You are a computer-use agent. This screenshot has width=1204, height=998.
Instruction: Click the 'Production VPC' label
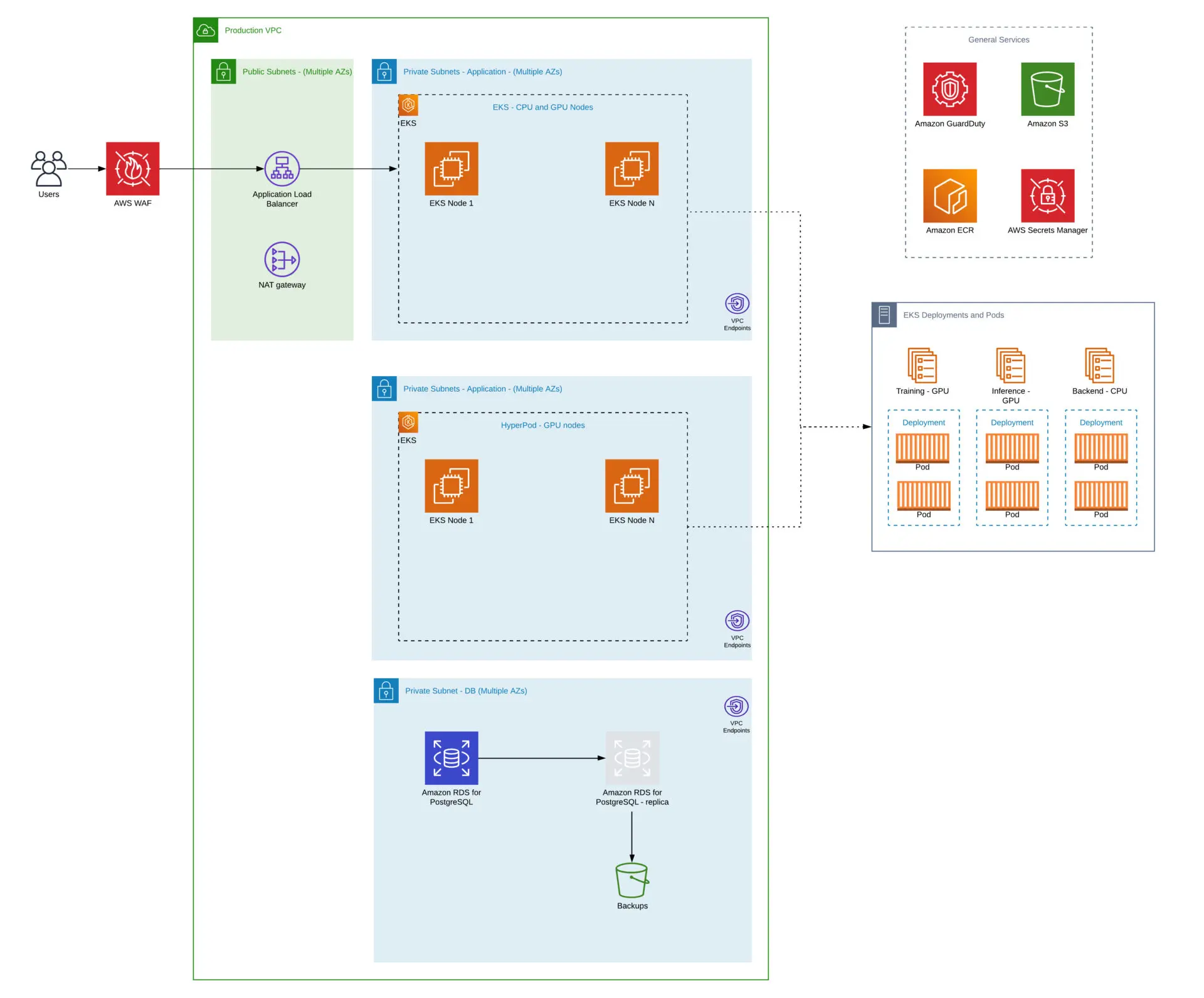(253, 30)
